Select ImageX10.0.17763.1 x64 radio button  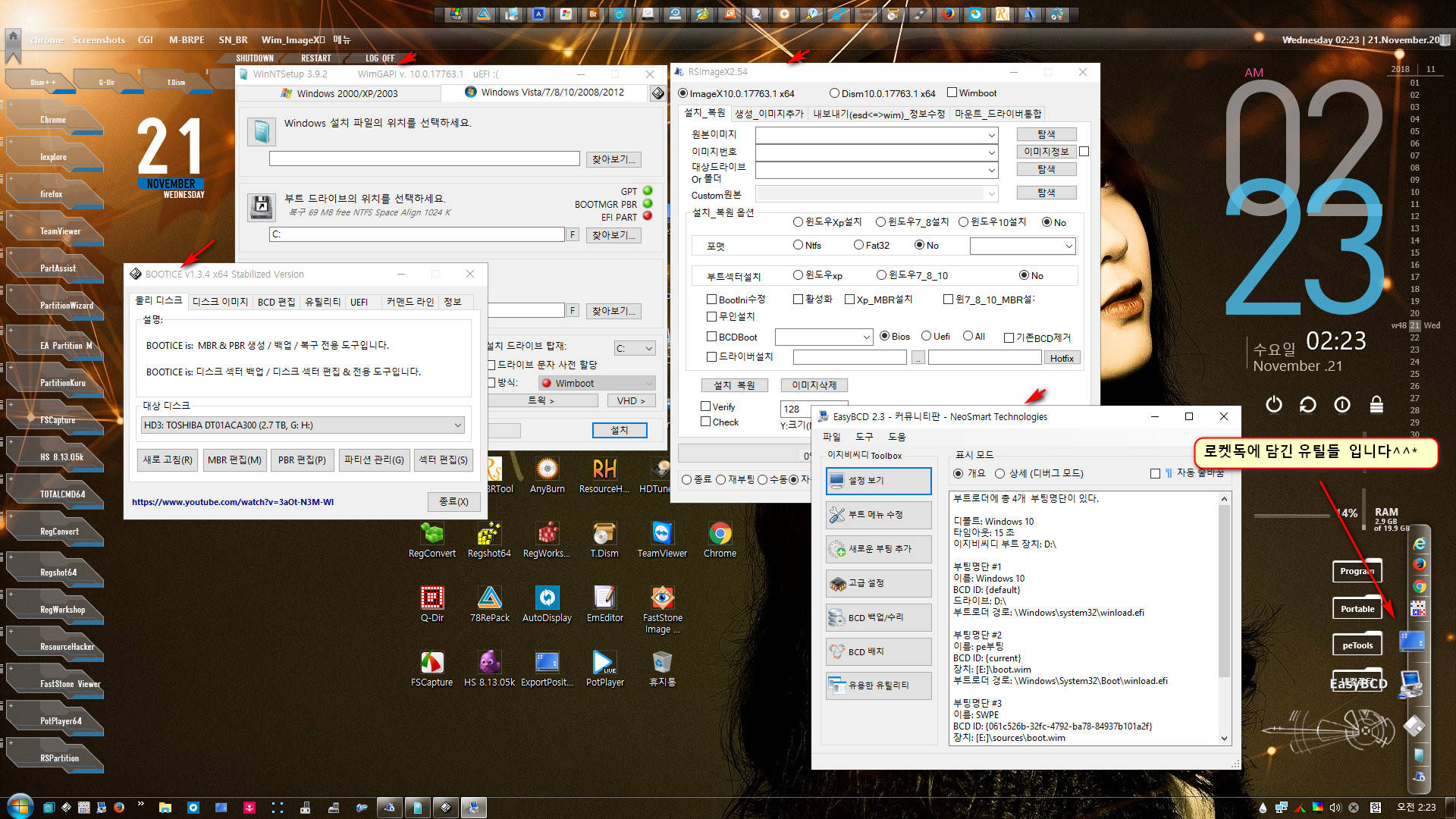point(683,93)
